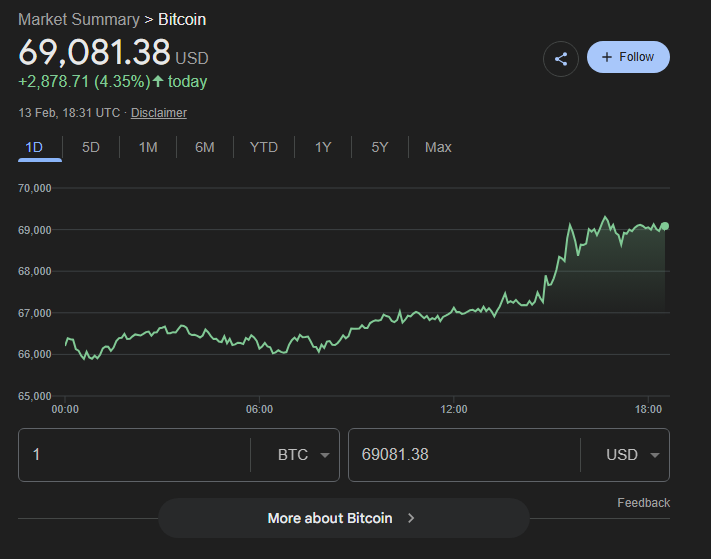Switch to the 5D chart tab

pos(91,147)
